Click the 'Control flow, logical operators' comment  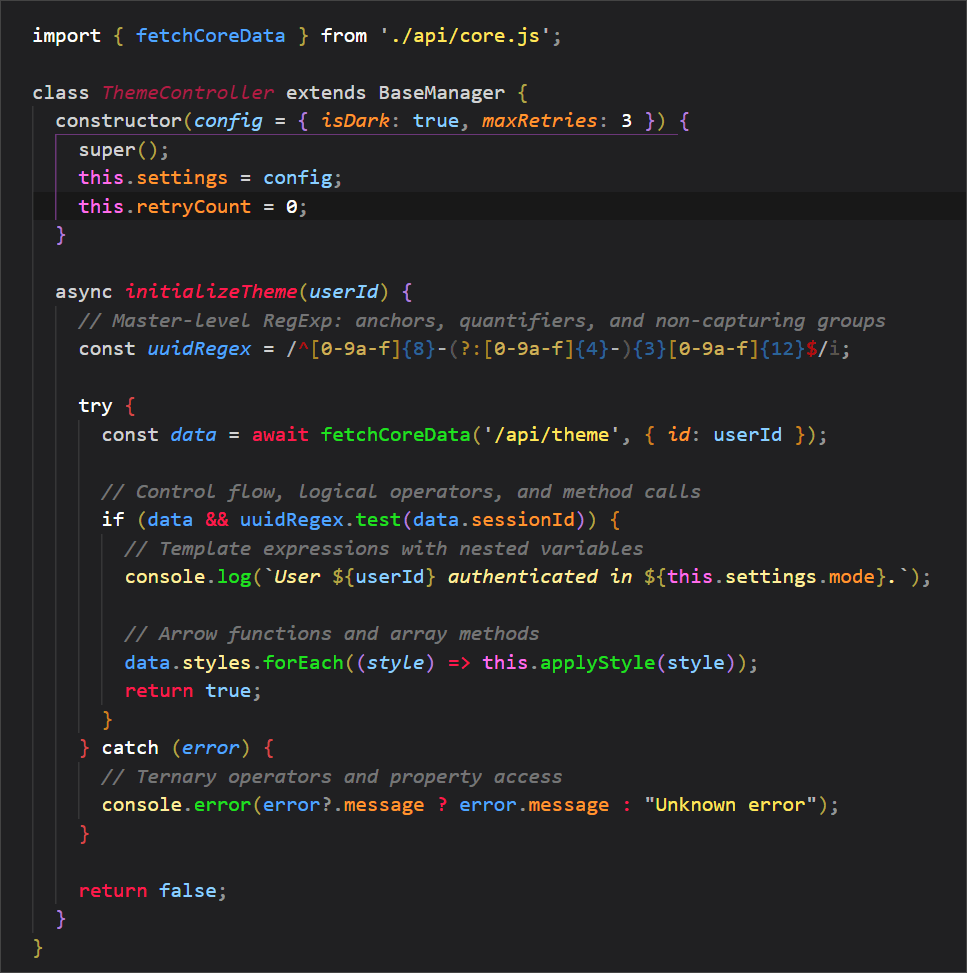401,491
